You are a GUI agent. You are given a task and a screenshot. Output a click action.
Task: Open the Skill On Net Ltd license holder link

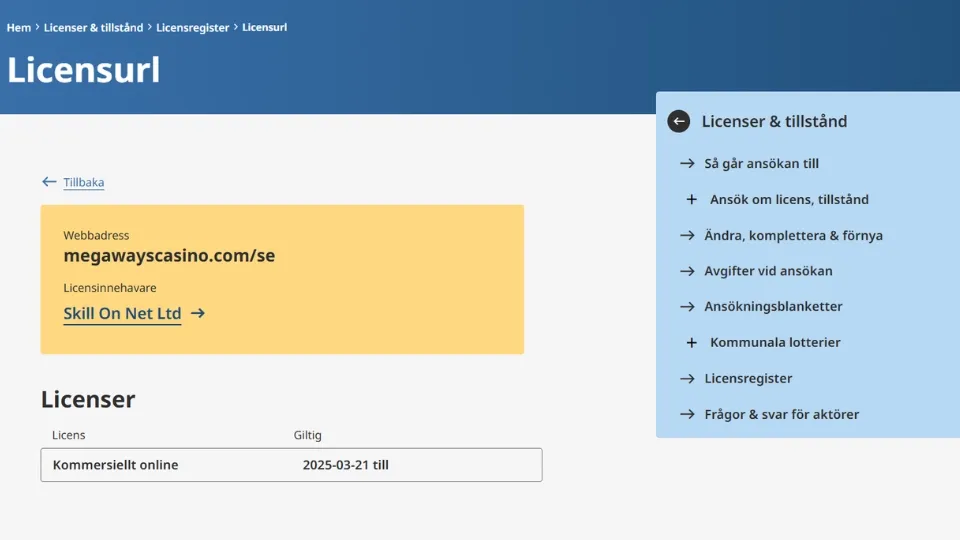click(x=122, y=313)
